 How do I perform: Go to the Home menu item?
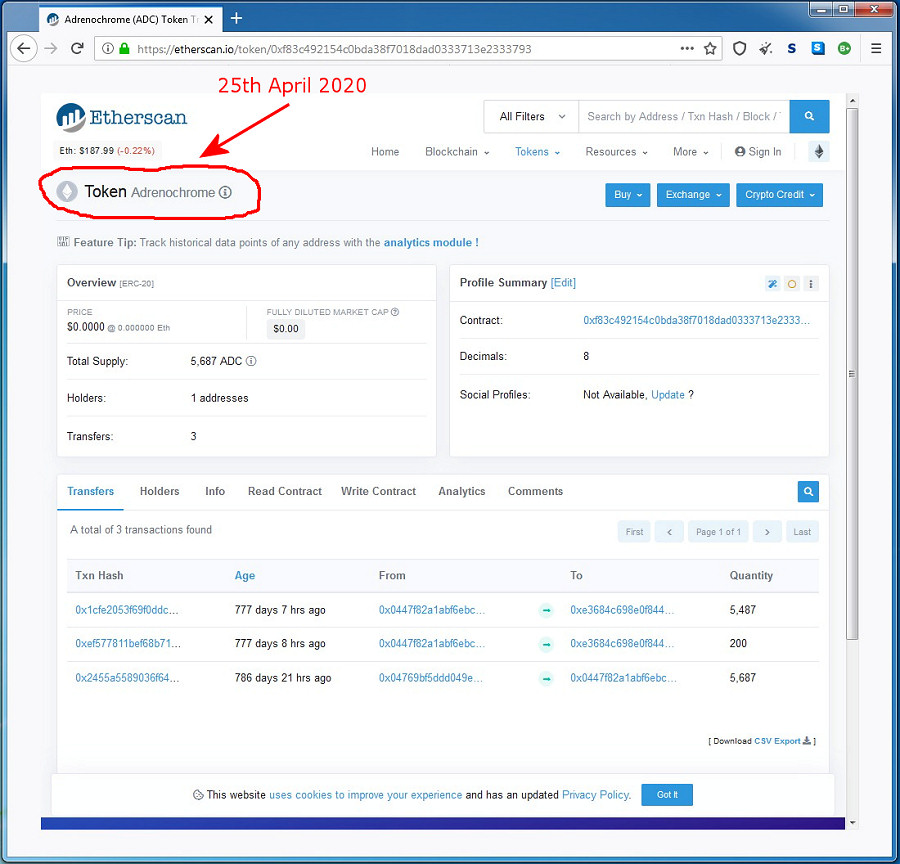385,152
